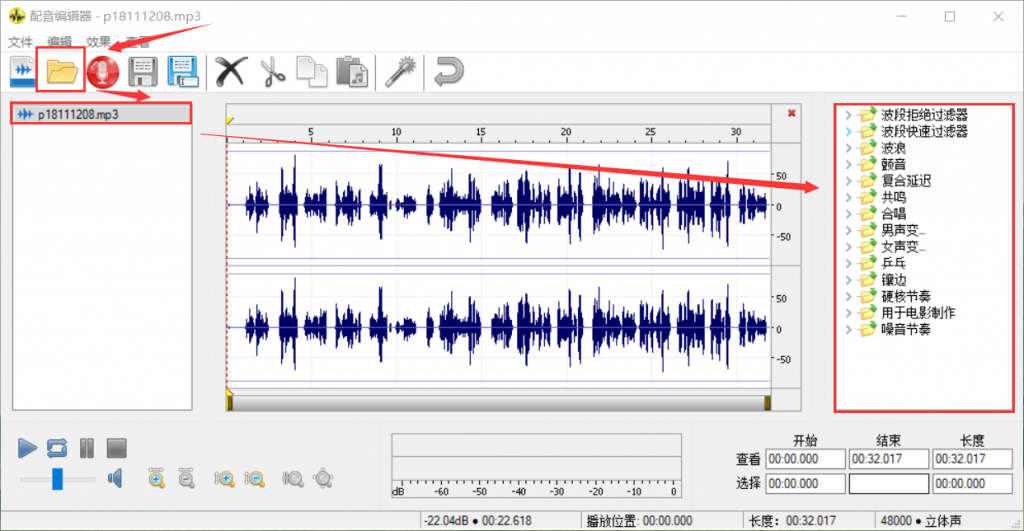The height and width of the screenshot is (531, 1024).
Task: Click the yellow start marker on ruler
Action: click(x=230, y=121)
